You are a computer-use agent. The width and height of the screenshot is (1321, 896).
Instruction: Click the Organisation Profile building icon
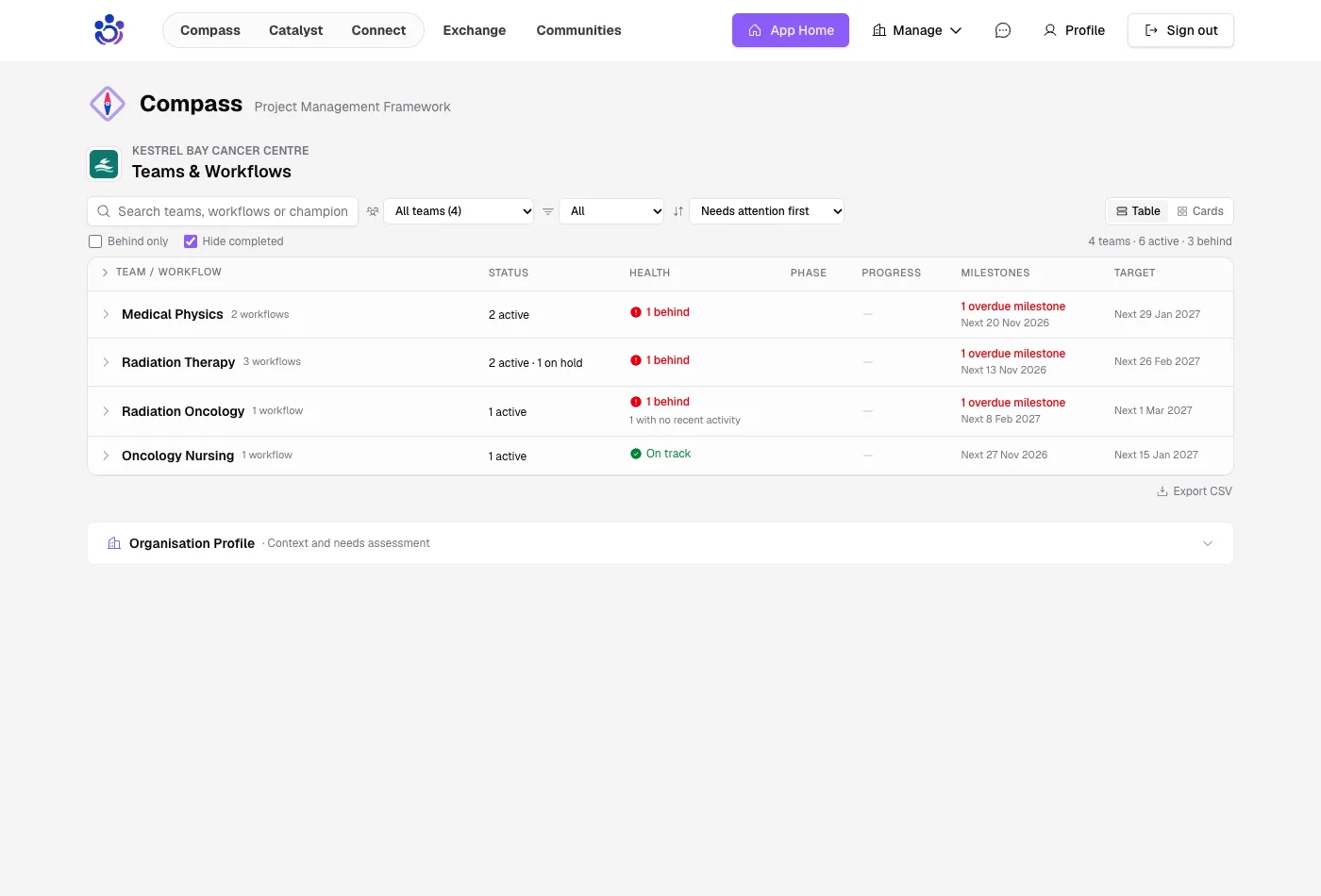(114, 543)
